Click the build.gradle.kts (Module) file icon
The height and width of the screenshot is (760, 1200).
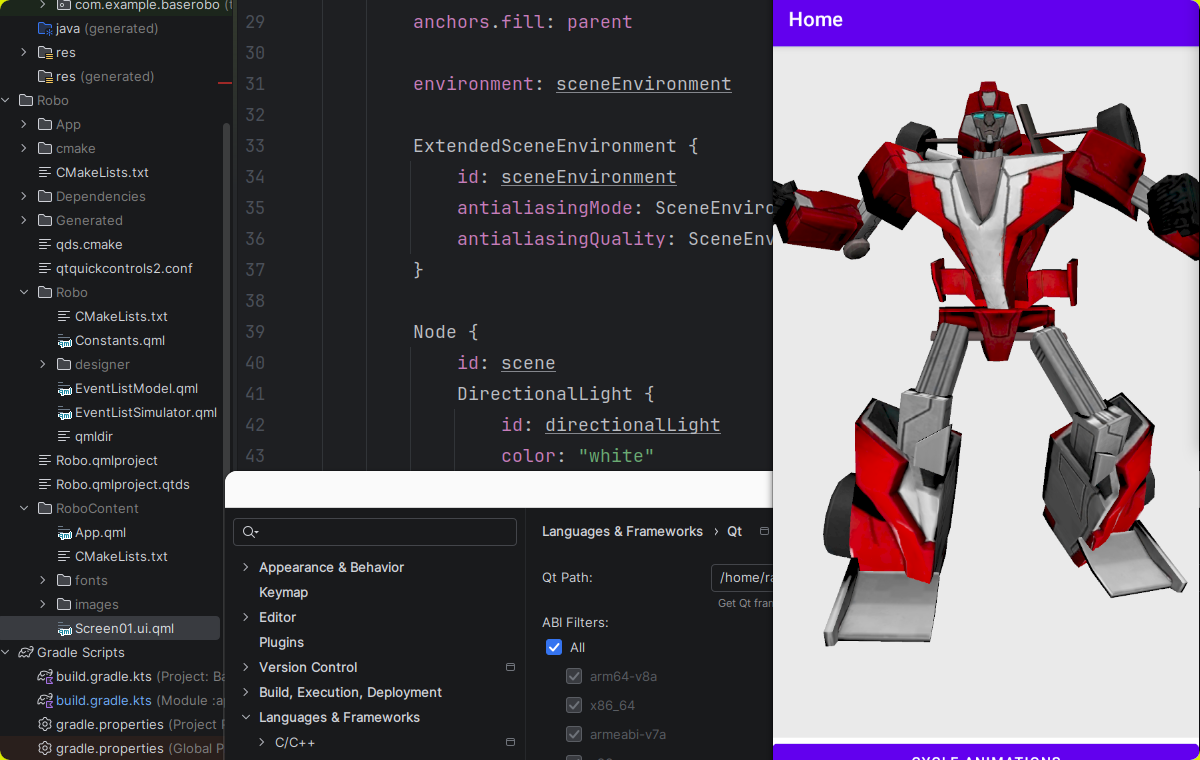tap(45, 700)
